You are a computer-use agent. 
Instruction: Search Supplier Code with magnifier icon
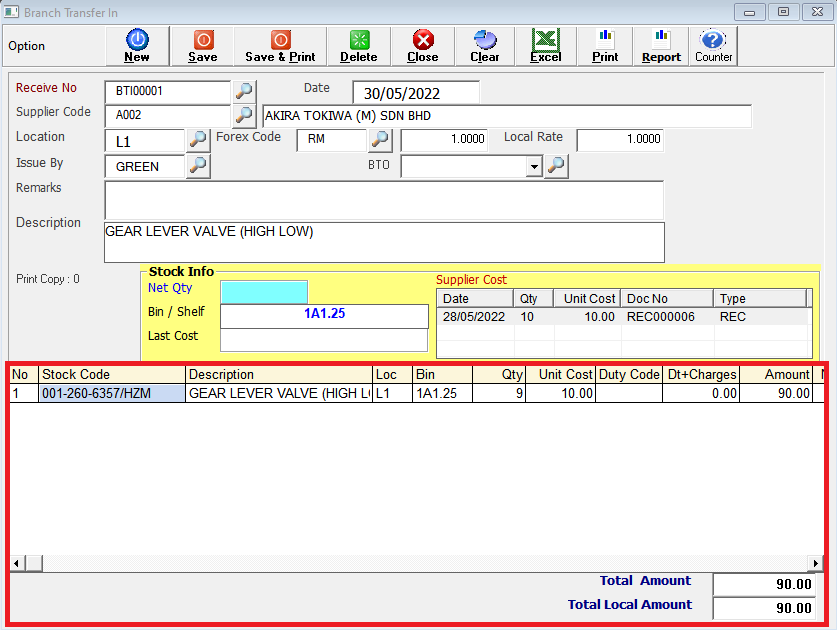point(244,115)
